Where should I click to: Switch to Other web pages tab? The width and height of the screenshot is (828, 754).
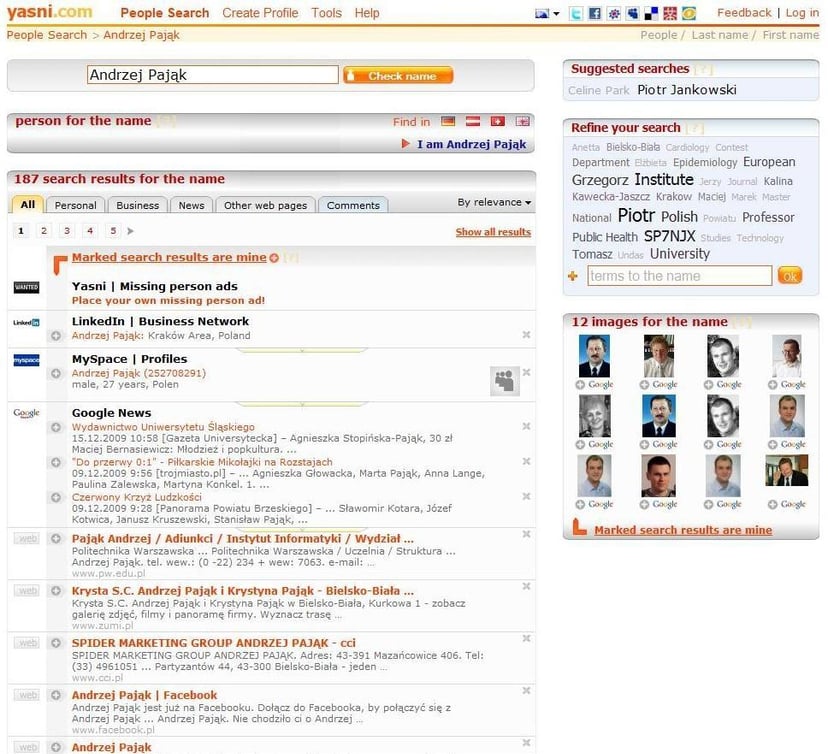pos(266,205)
